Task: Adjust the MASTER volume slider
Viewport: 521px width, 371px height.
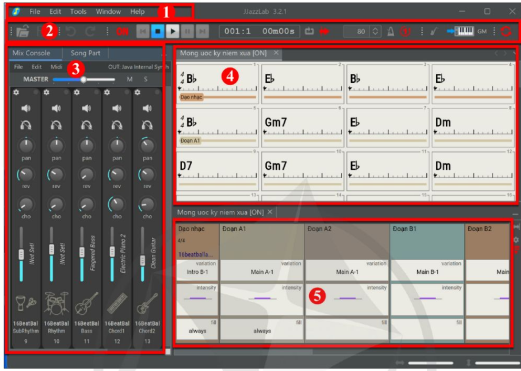Action: 84,79
